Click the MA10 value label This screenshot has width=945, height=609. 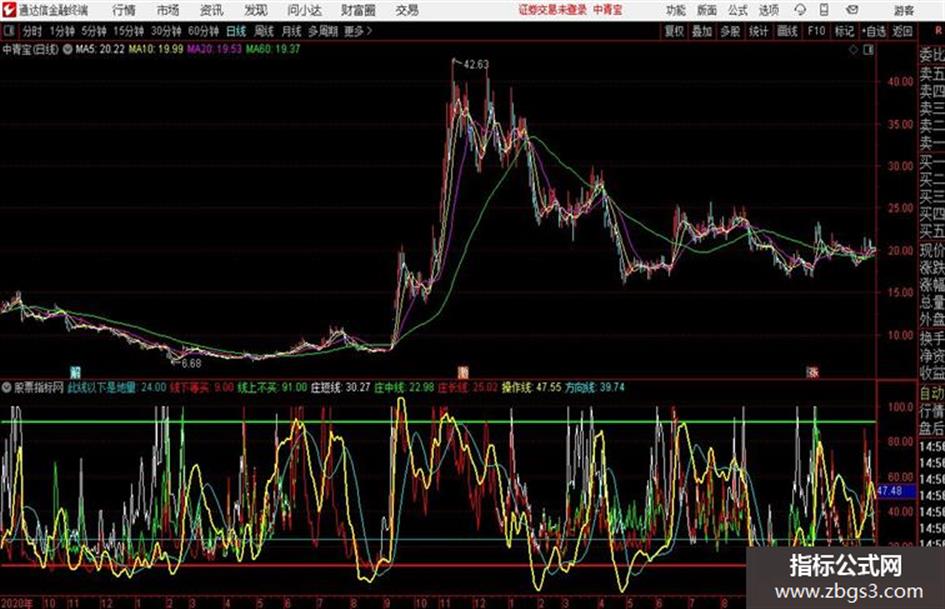[x=155, y=49]
